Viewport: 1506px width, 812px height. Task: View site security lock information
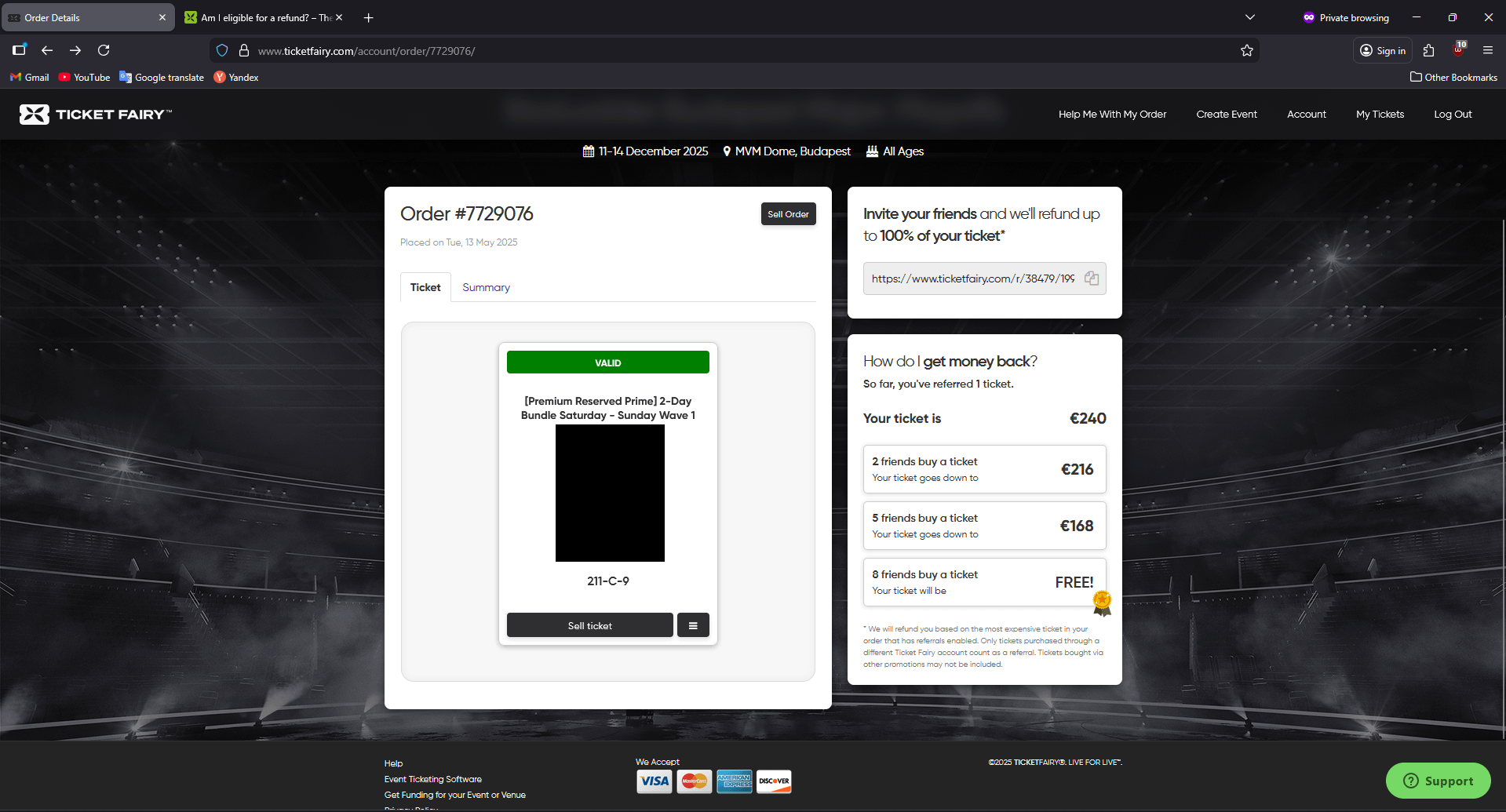coord(244,50)
